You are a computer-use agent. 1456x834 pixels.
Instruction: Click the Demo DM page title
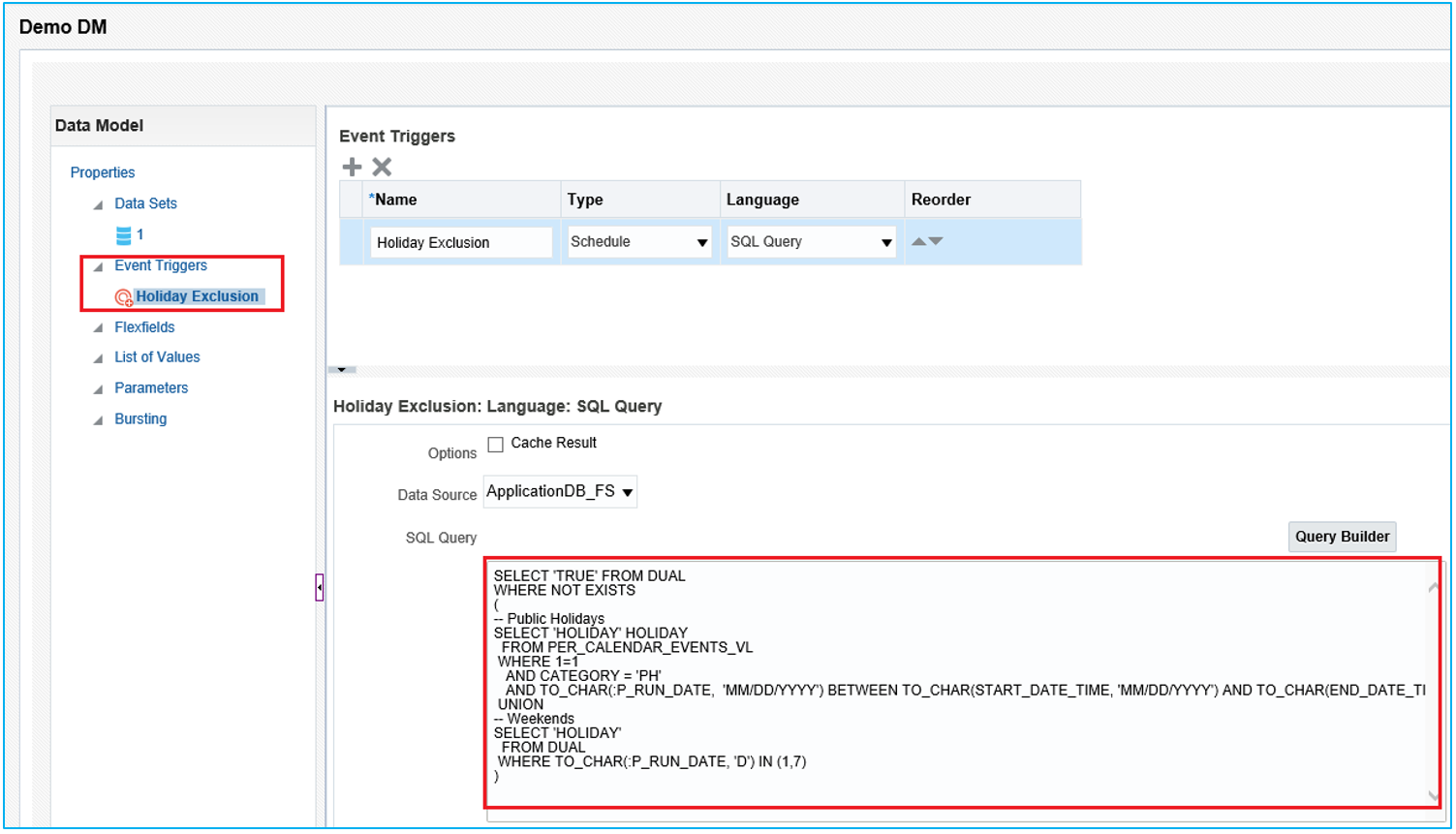63,27
